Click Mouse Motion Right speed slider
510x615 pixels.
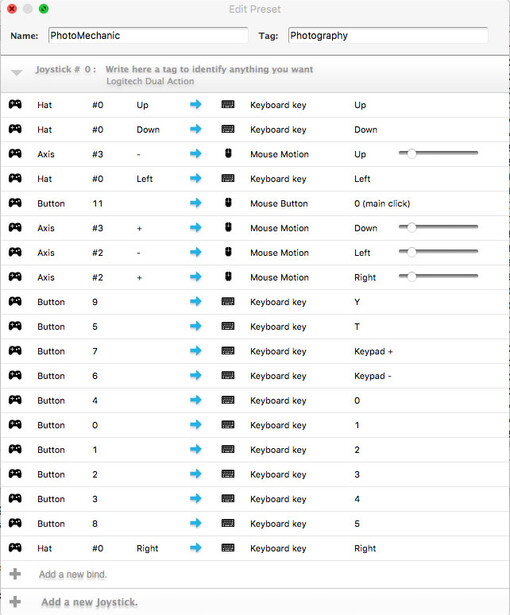pyautogui.click(x=438, y=277)
